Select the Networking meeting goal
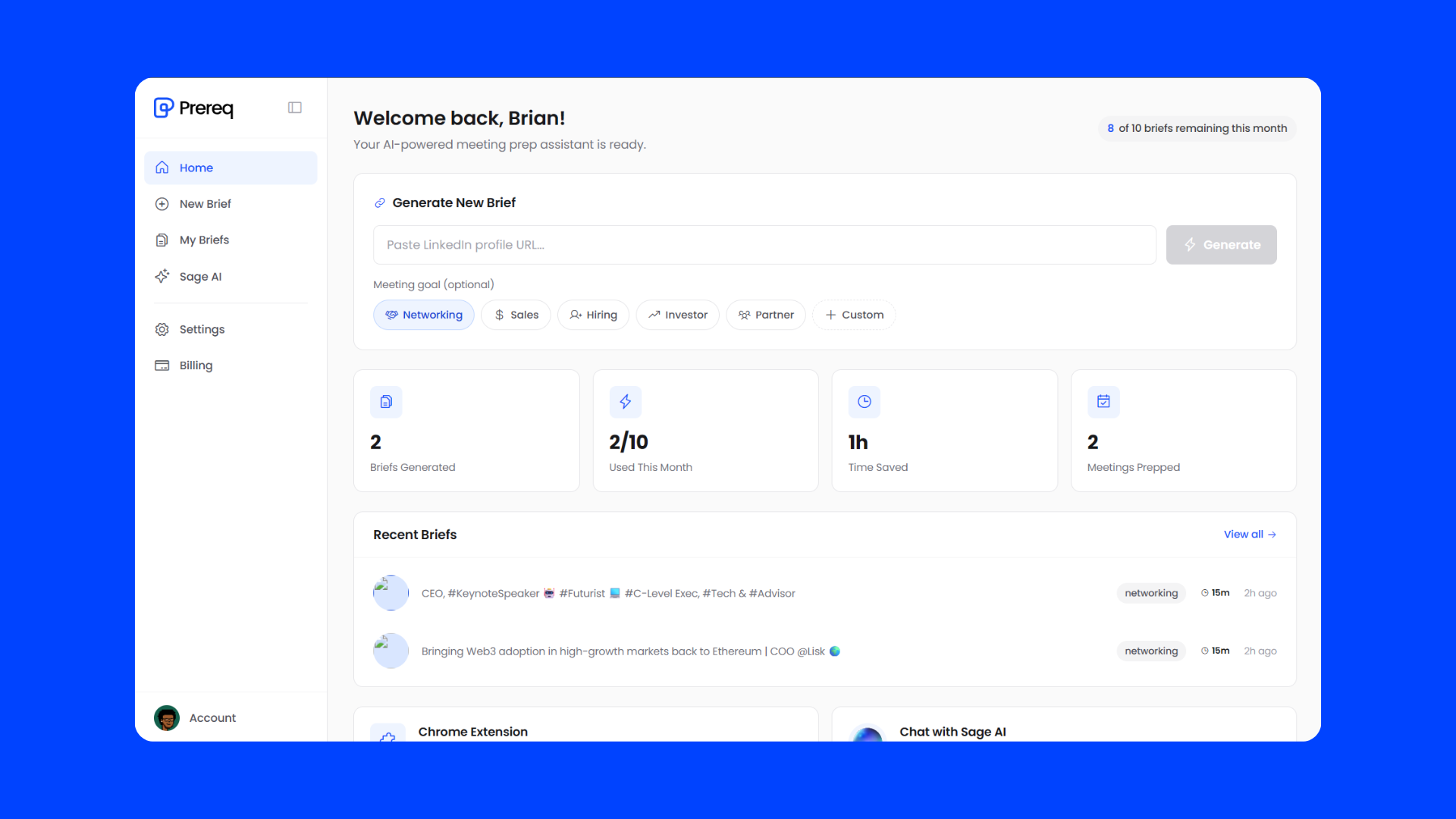Screen dimensions: 1456x819 point(423,315)
